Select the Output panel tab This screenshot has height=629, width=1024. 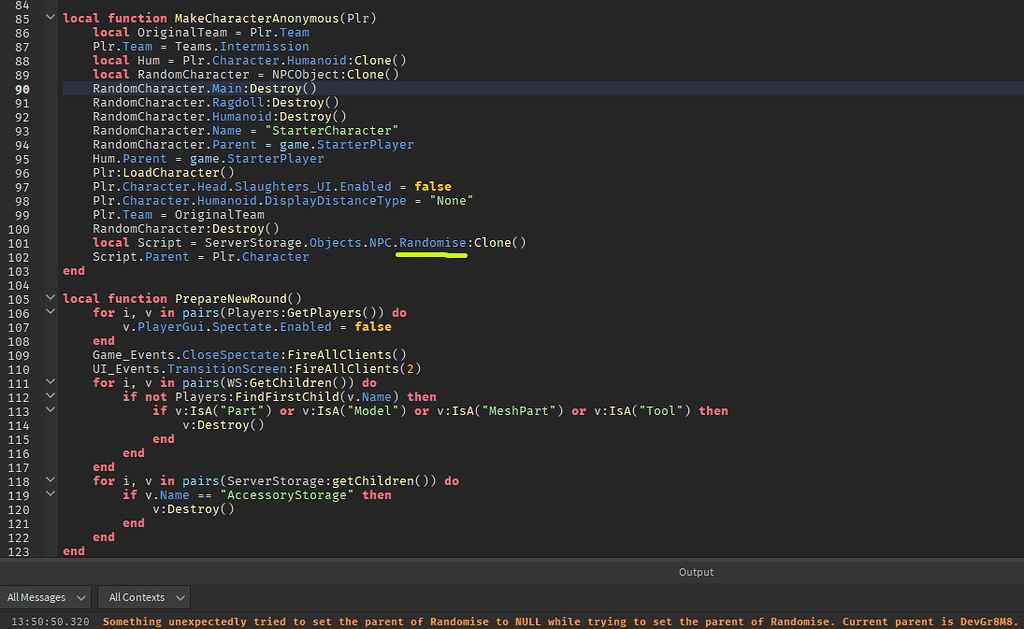point(696,571)
